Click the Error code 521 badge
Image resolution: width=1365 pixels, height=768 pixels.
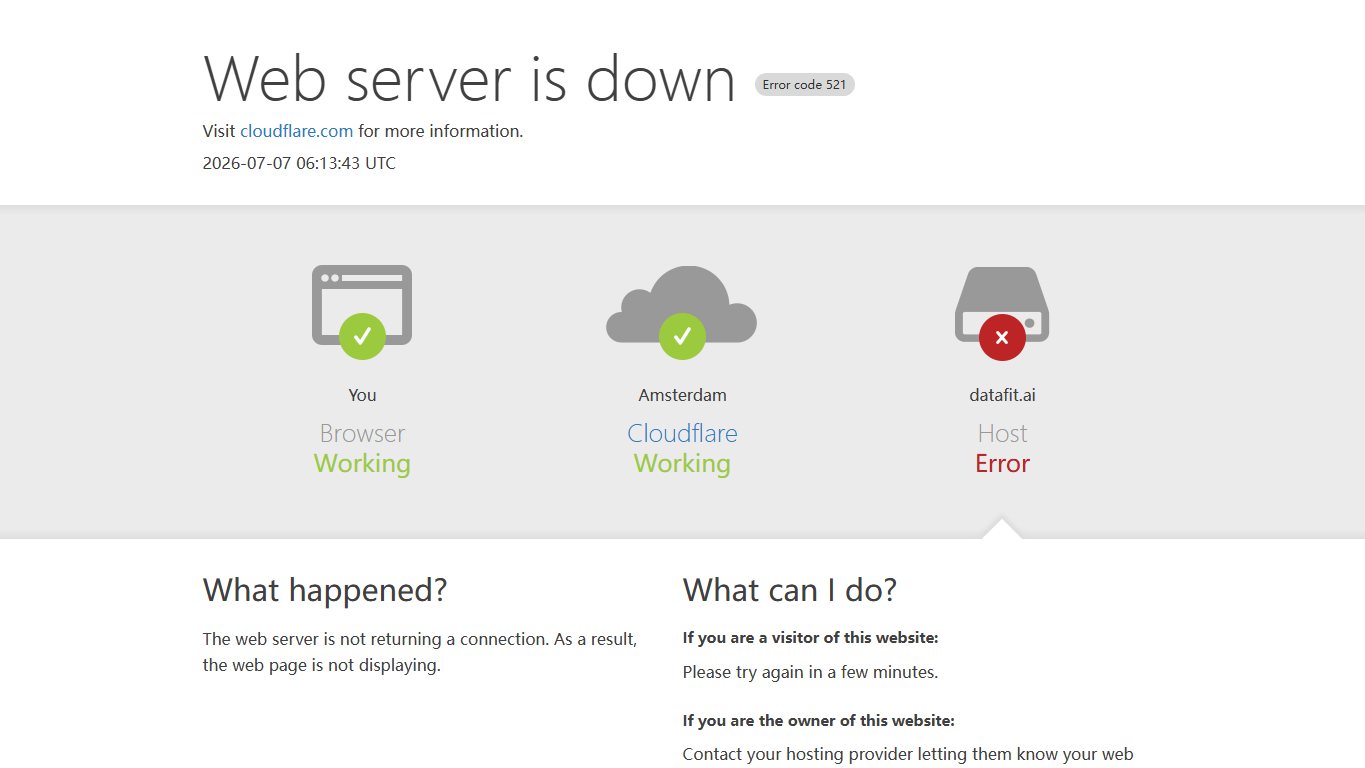pyautogui.click(x=805, y=85)
